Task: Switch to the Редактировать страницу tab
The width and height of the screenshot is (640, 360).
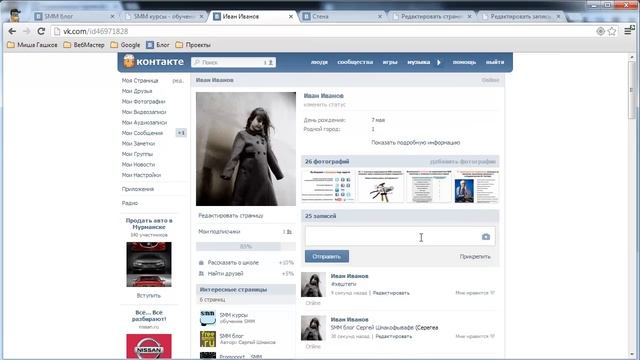Action: [x=432, y=16]
